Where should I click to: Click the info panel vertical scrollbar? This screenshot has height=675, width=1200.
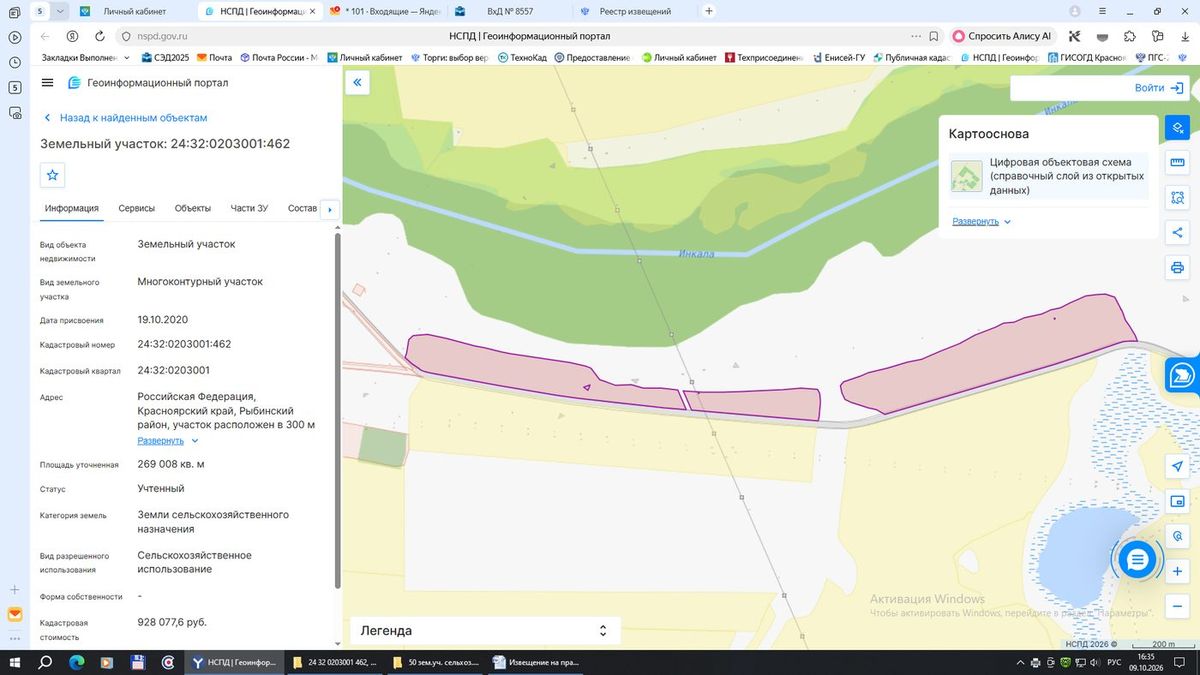pos(337,410)
